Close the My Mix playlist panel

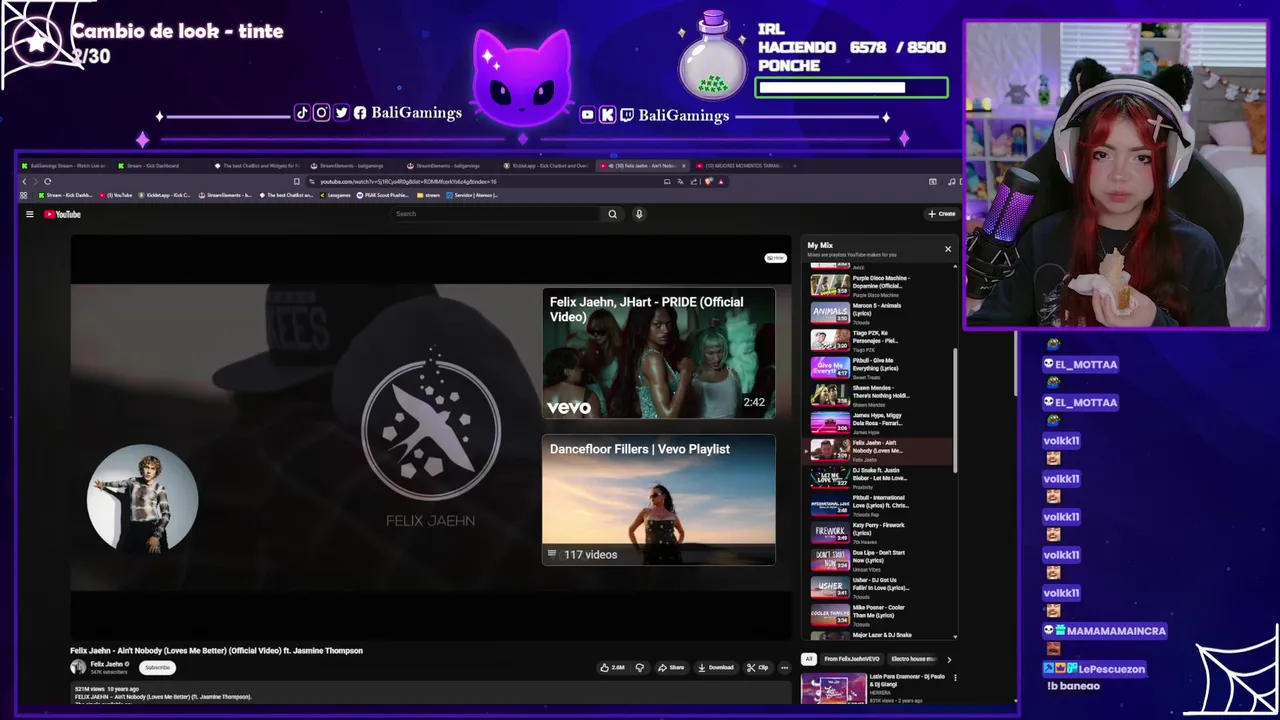pos(948,249)
